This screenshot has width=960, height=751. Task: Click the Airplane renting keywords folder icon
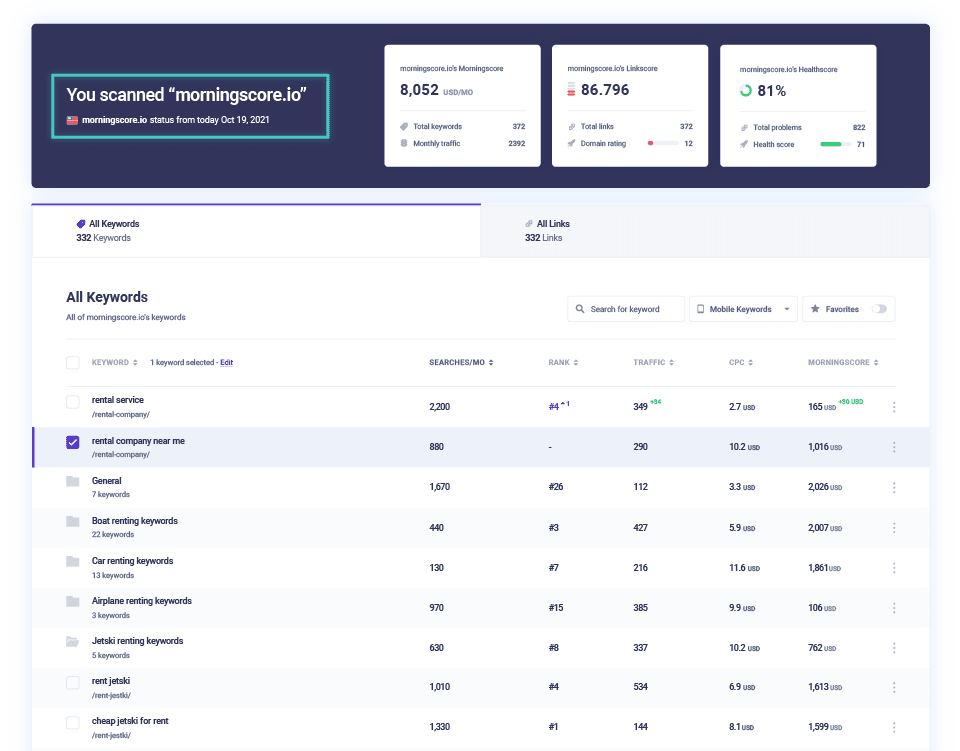(x=73, y=601)
